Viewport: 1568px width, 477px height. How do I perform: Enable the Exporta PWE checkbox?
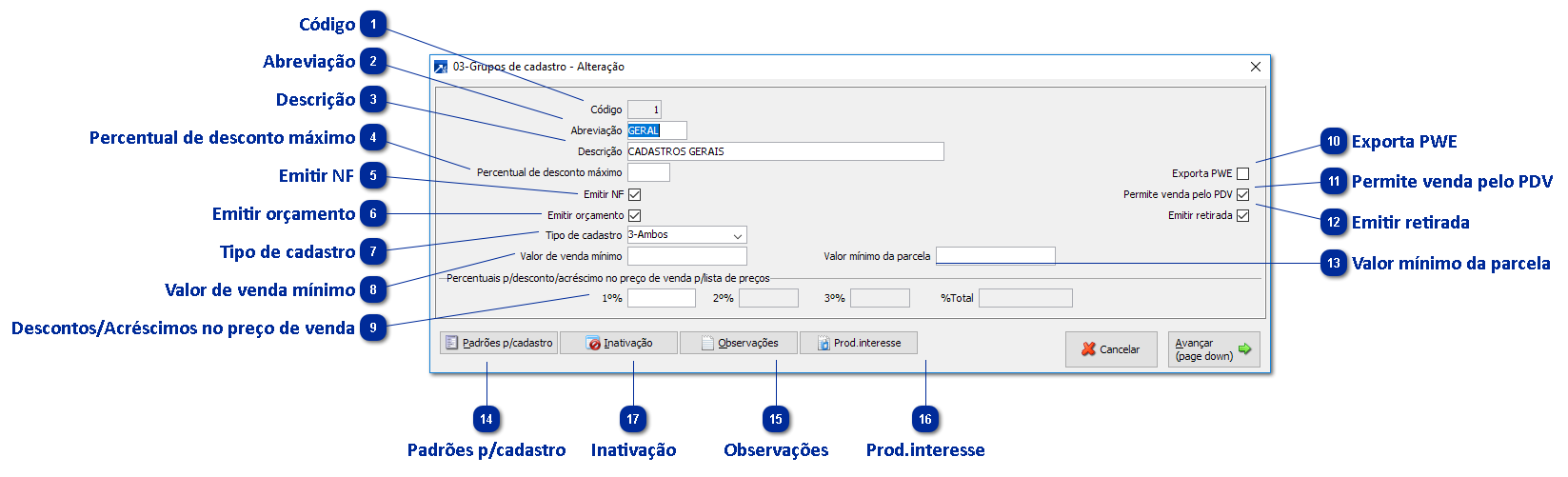coord(1243,173)
